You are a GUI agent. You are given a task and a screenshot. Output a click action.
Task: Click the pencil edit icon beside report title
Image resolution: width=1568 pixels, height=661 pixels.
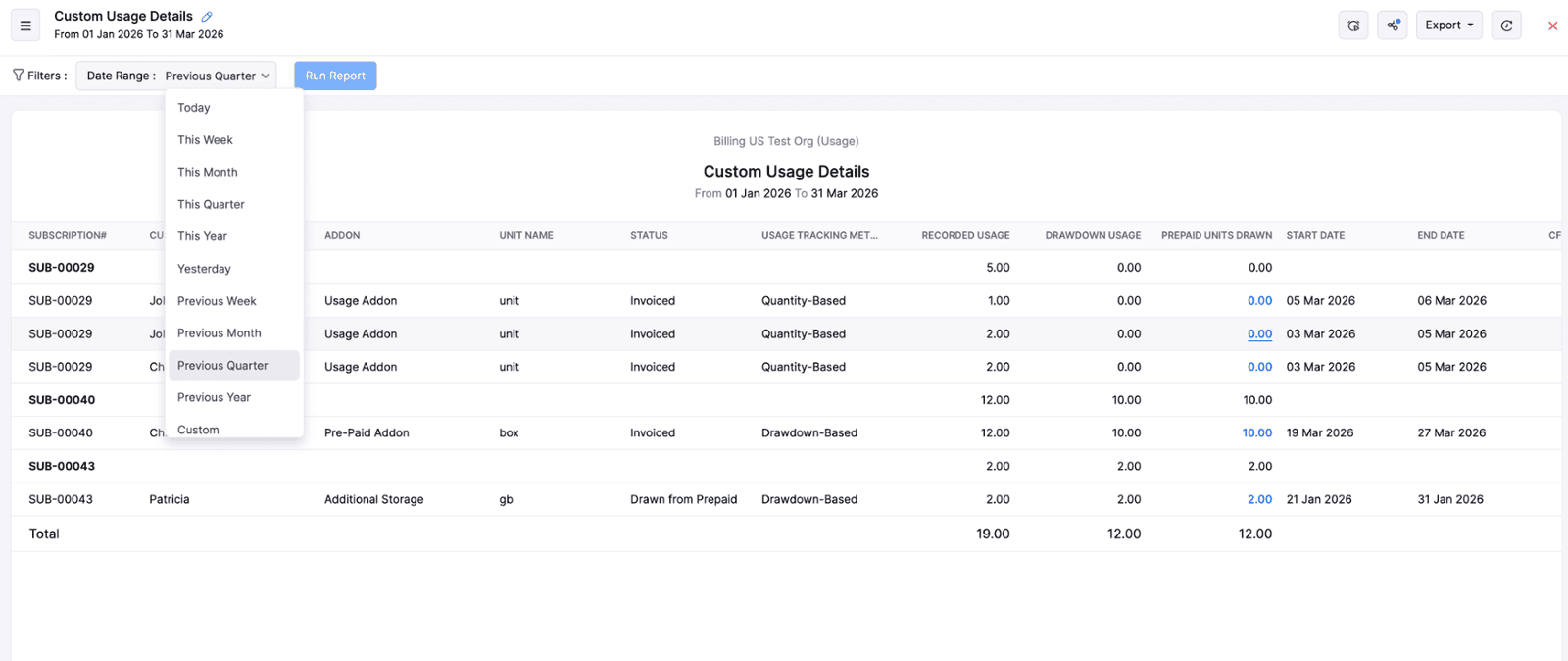(x=207, y=17)
